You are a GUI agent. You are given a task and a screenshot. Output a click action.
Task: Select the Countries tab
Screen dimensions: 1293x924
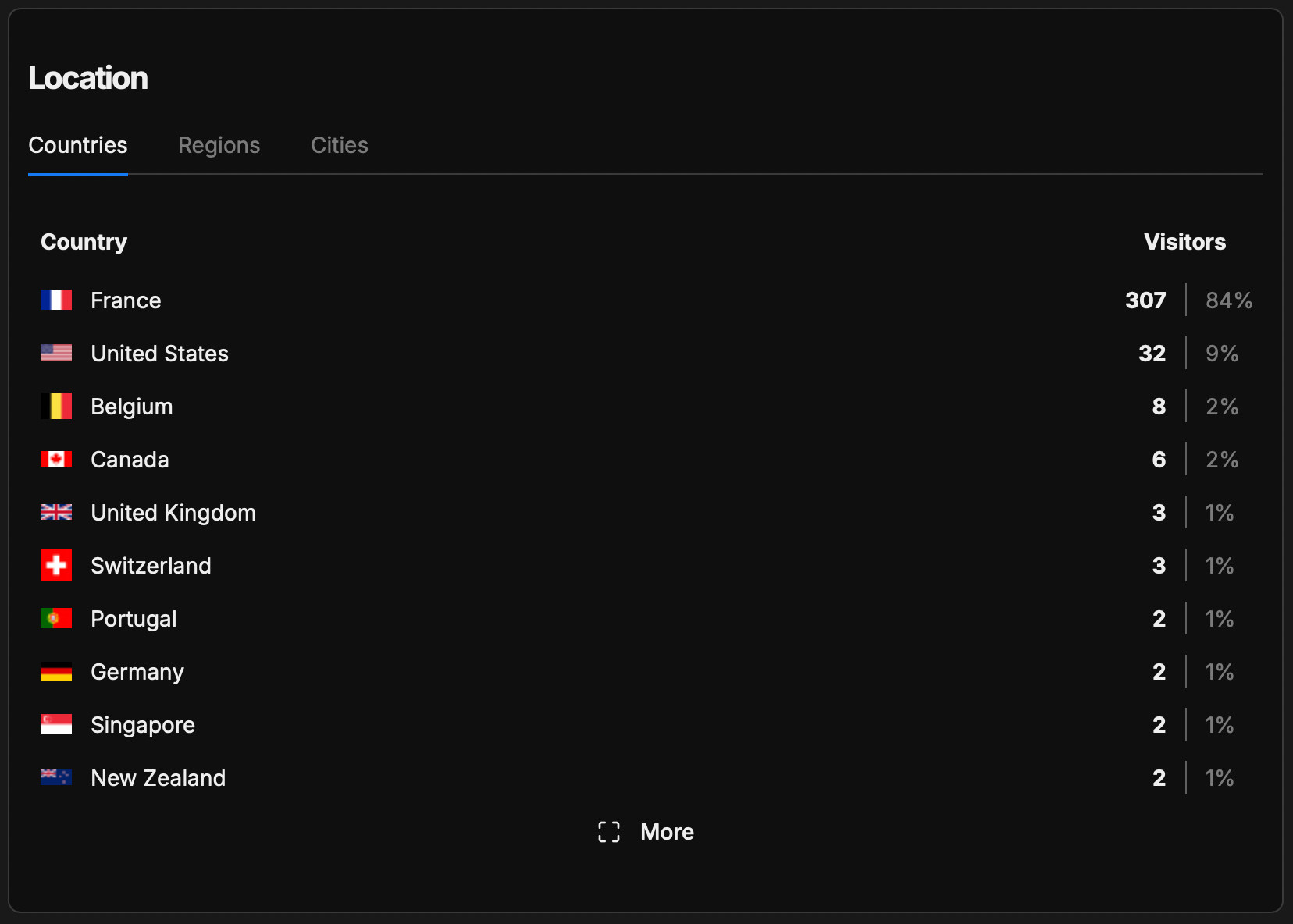(78, 145)
